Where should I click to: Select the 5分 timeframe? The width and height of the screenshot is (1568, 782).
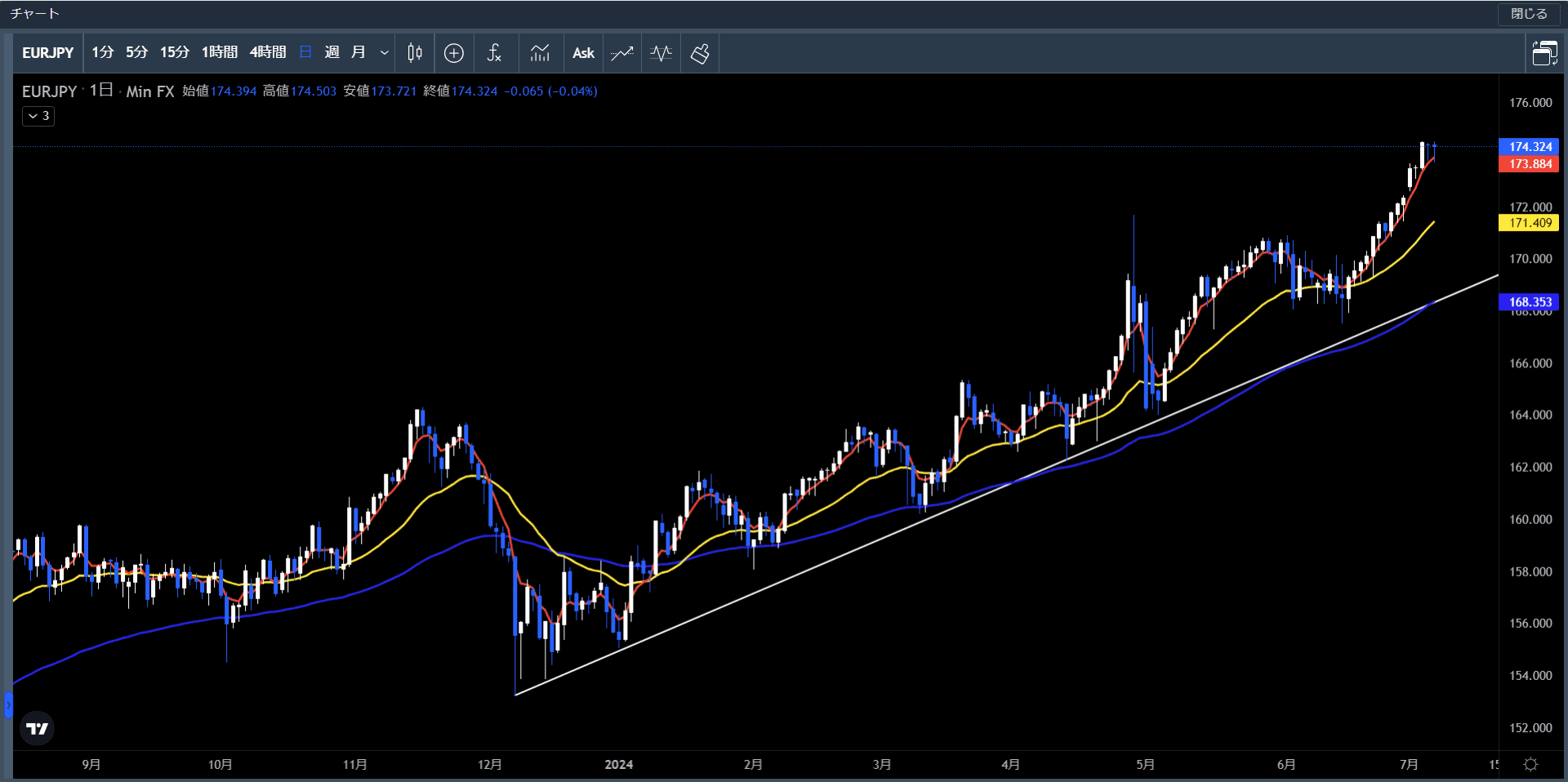coord(136,53)
